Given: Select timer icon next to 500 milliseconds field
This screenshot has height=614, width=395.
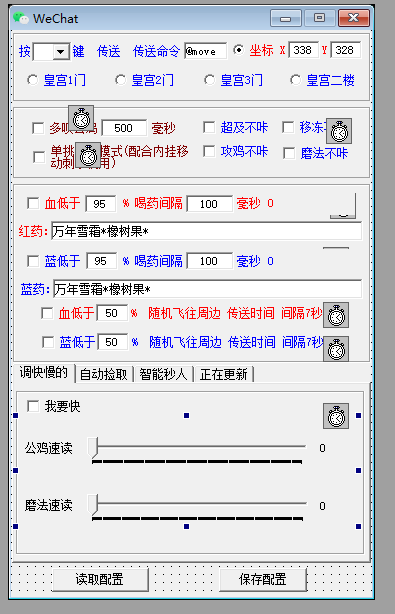Looking at the screenshot, I should 81,118.
